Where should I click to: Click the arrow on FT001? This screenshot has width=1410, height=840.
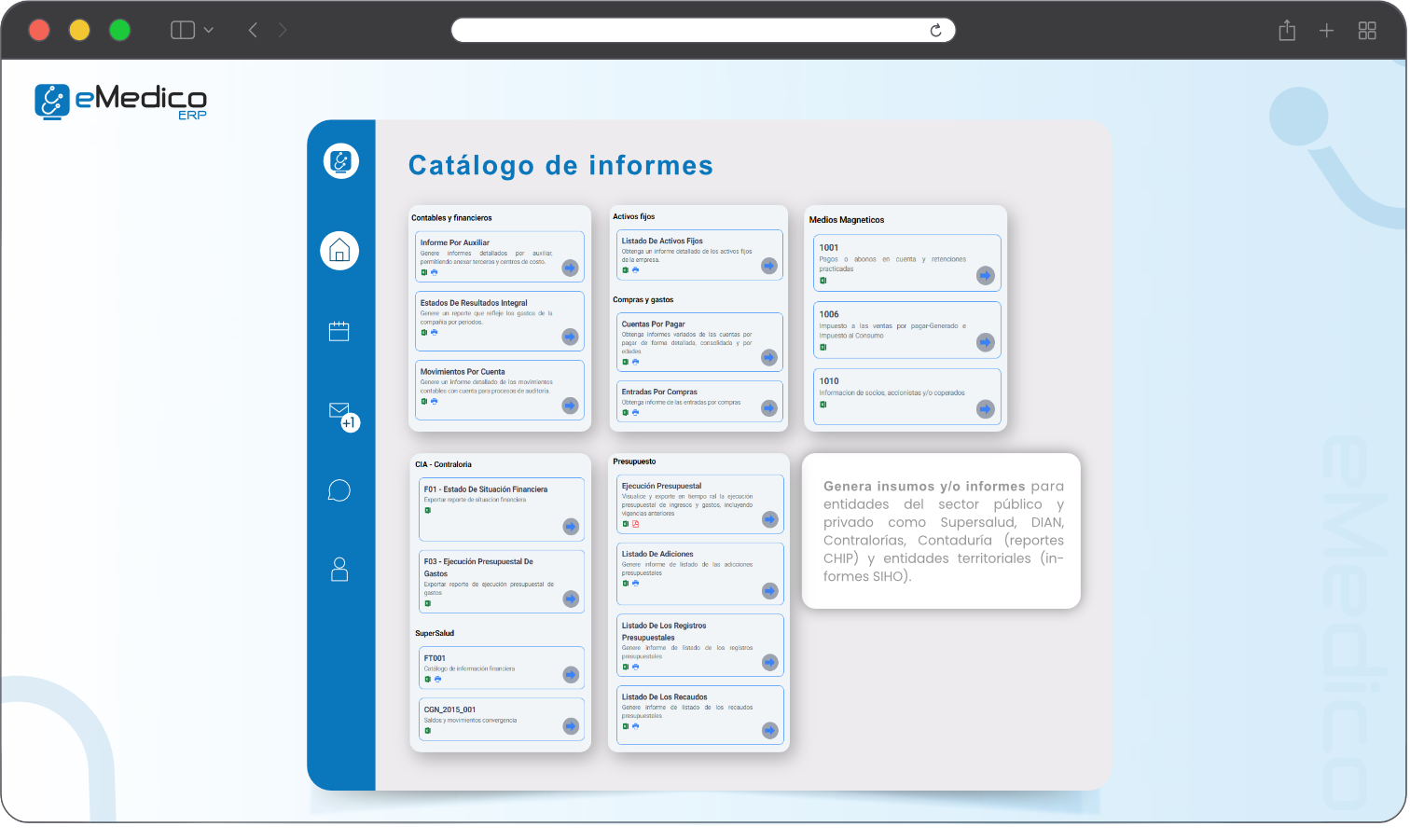pyautogui.click(x=572, y=675)
